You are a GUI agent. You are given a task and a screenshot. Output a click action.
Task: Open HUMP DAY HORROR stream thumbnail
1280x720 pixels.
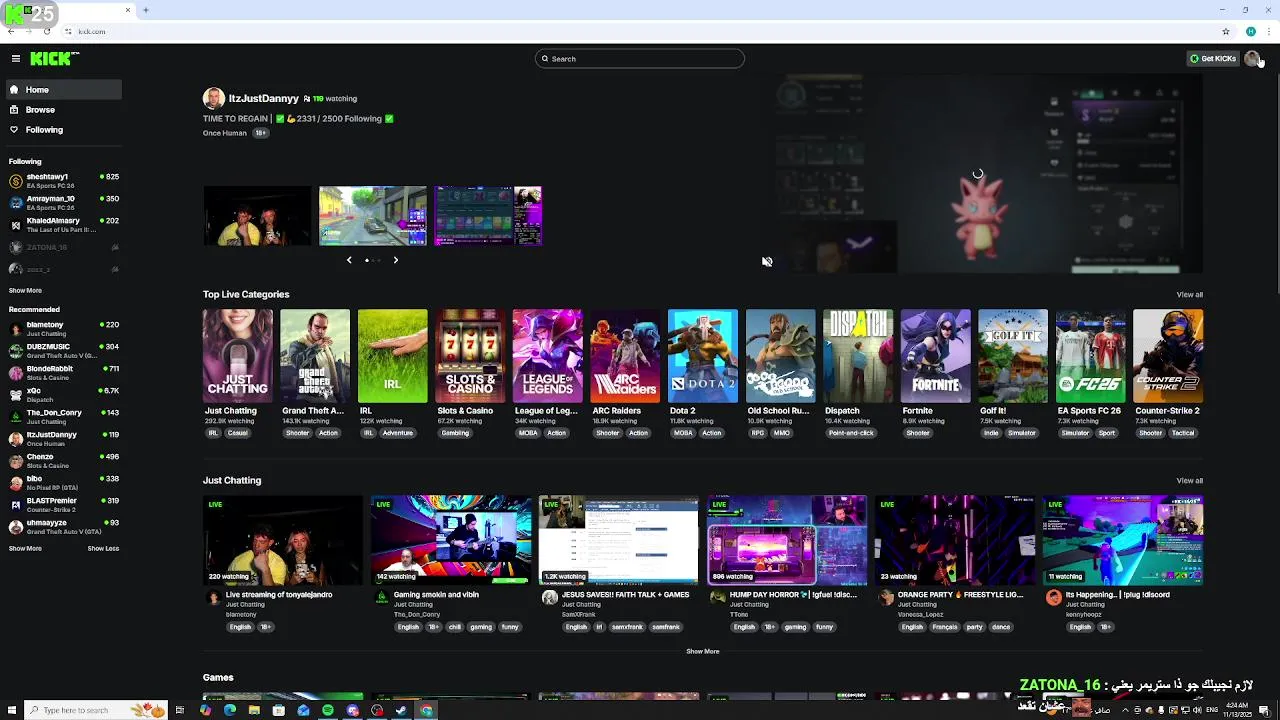coord(787,540)
